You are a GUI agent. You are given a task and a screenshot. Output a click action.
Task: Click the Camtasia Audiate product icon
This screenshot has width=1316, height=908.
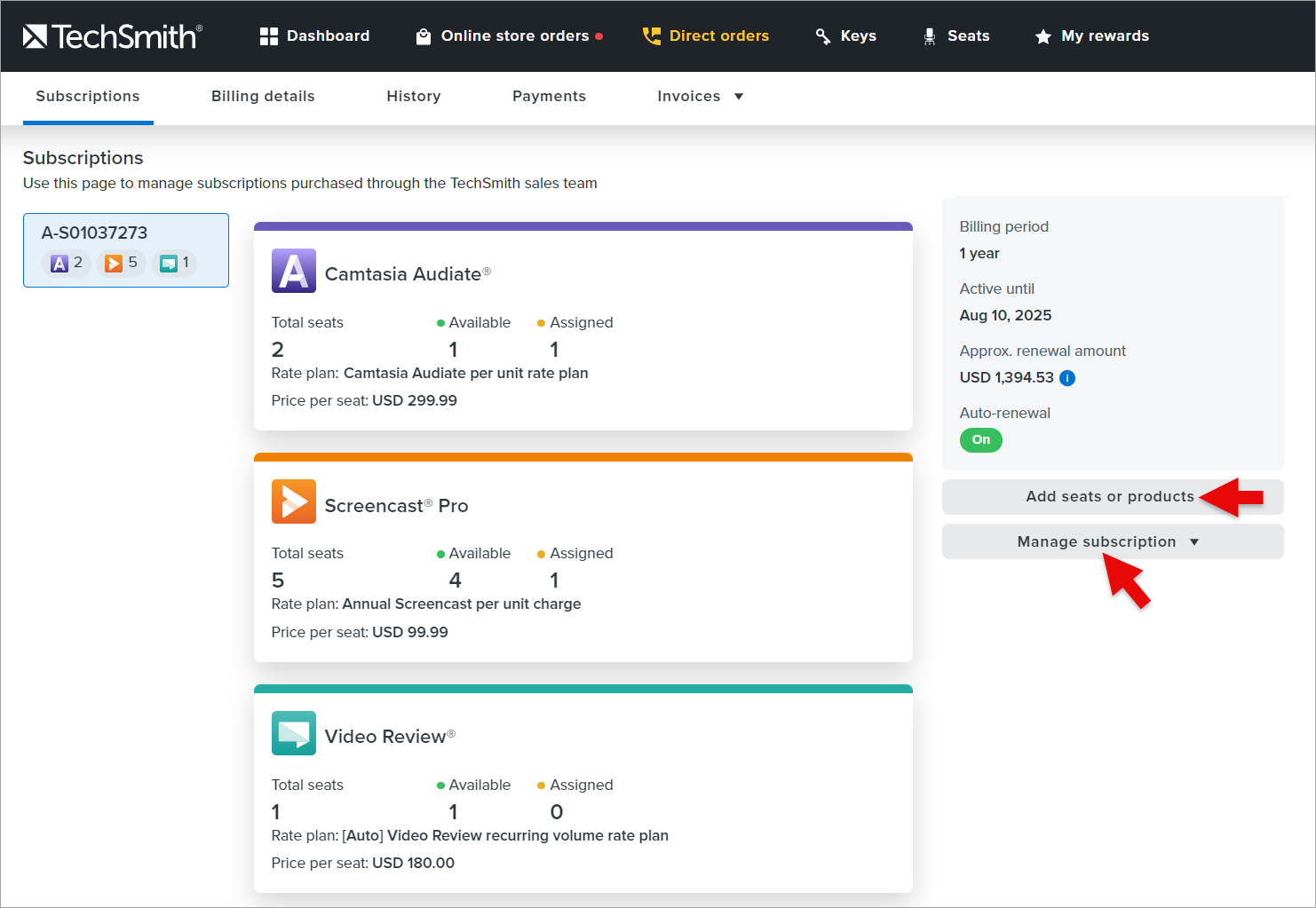pyautogui.click(x=294, y=271)
